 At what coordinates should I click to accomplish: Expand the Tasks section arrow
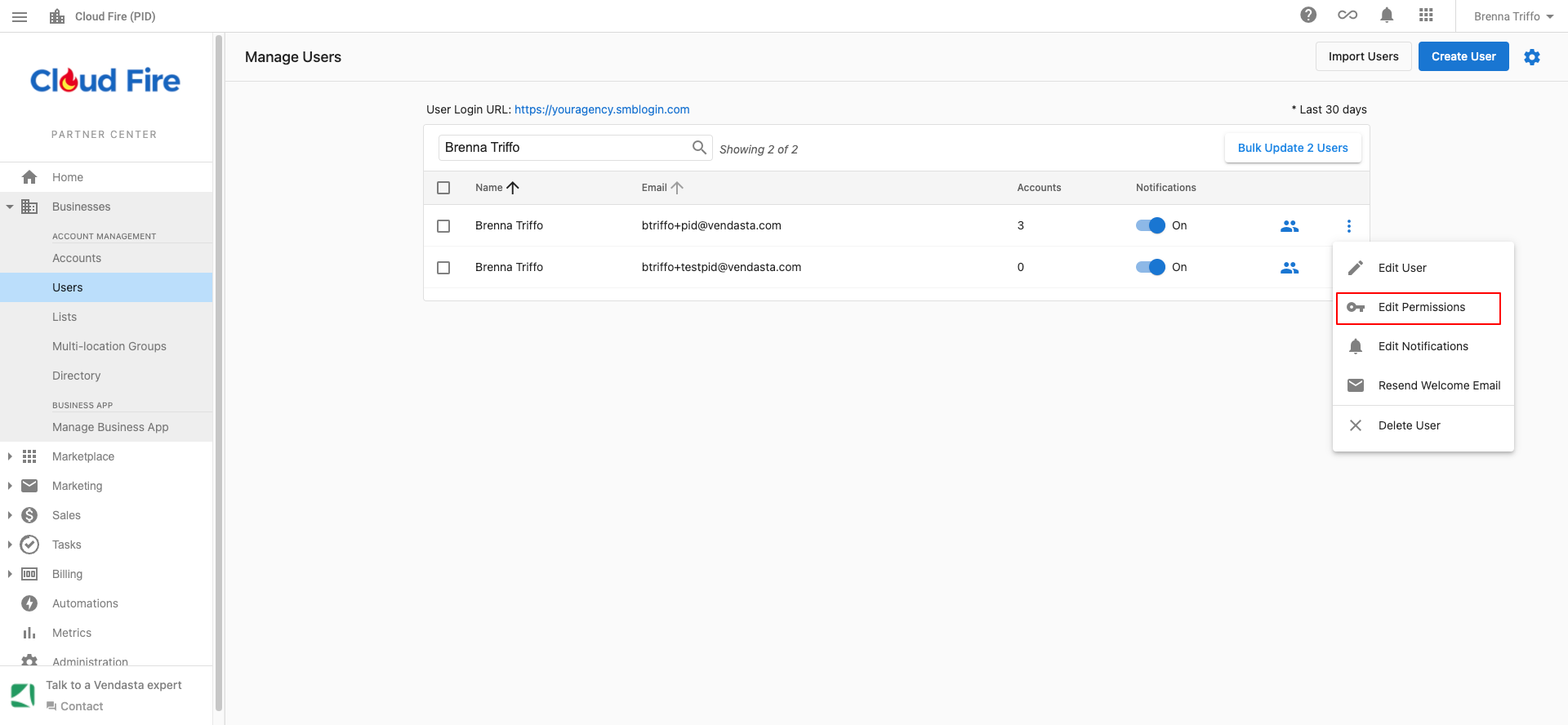pos(10,545)
